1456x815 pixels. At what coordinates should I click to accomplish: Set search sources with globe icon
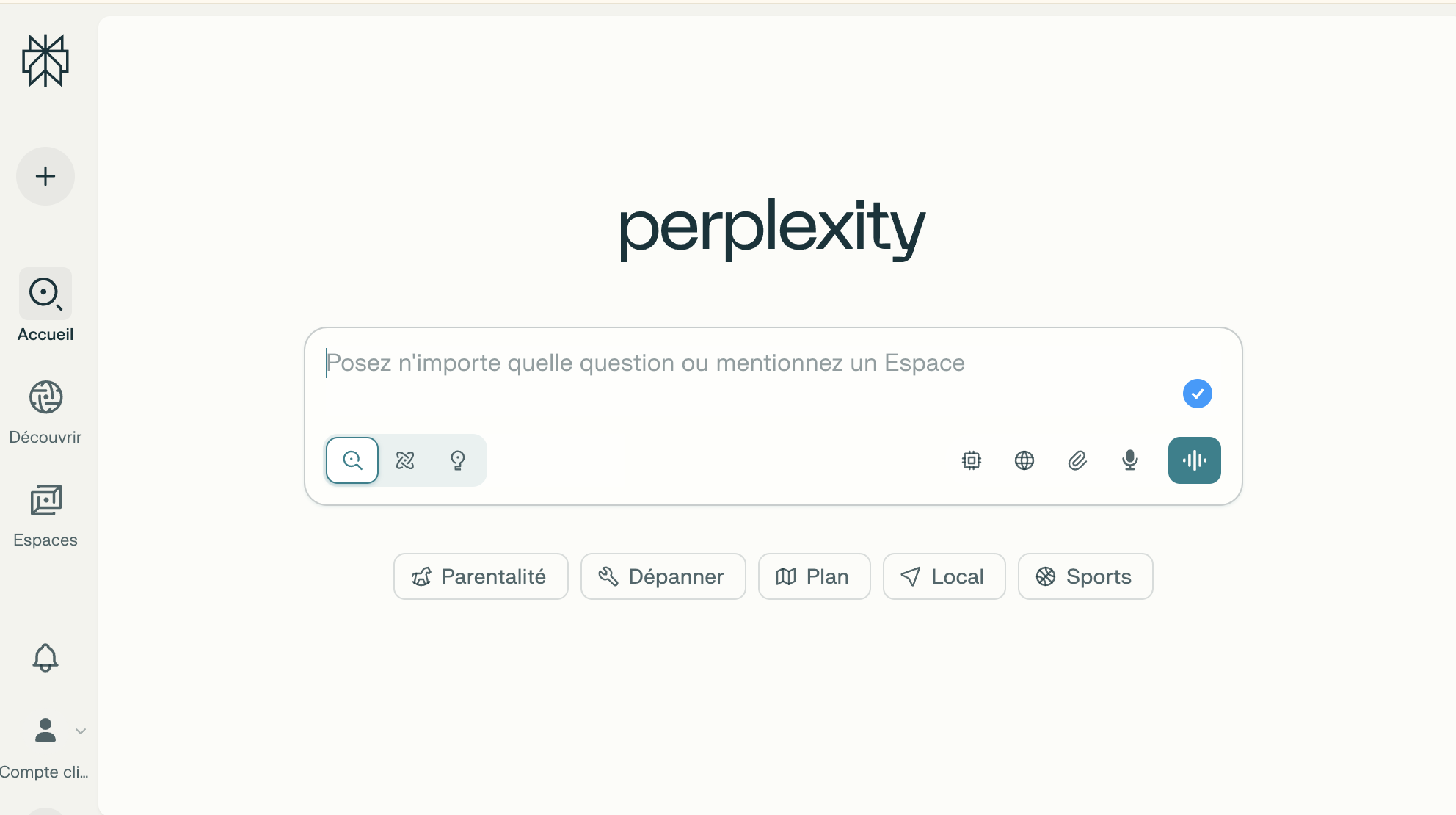[x=1024, y=460]
